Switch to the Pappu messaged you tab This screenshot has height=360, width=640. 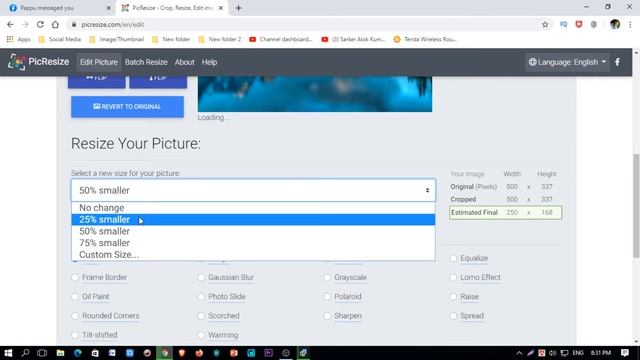(60, 8)
